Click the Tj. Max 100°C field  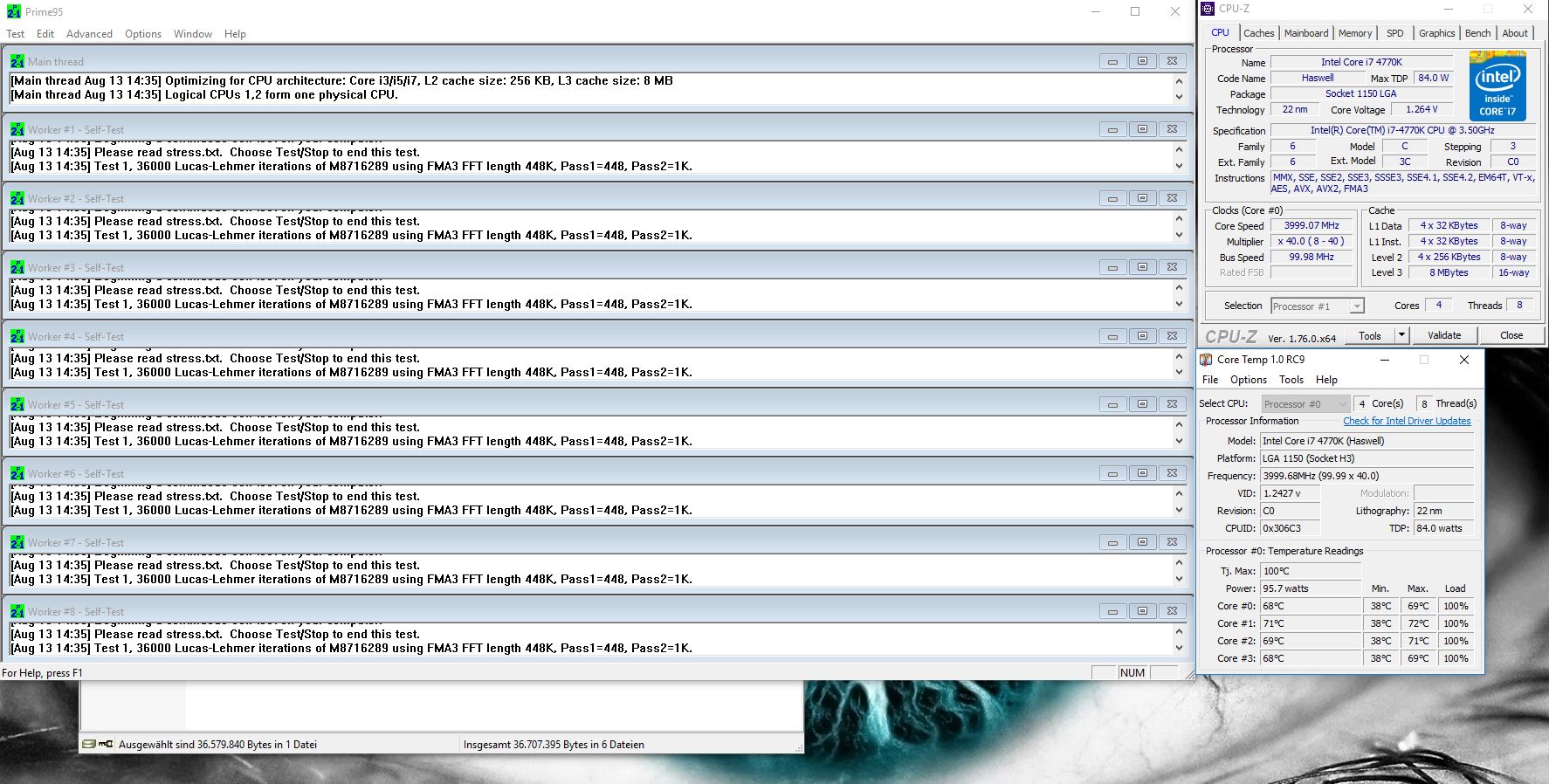[x=1311, y=571]
